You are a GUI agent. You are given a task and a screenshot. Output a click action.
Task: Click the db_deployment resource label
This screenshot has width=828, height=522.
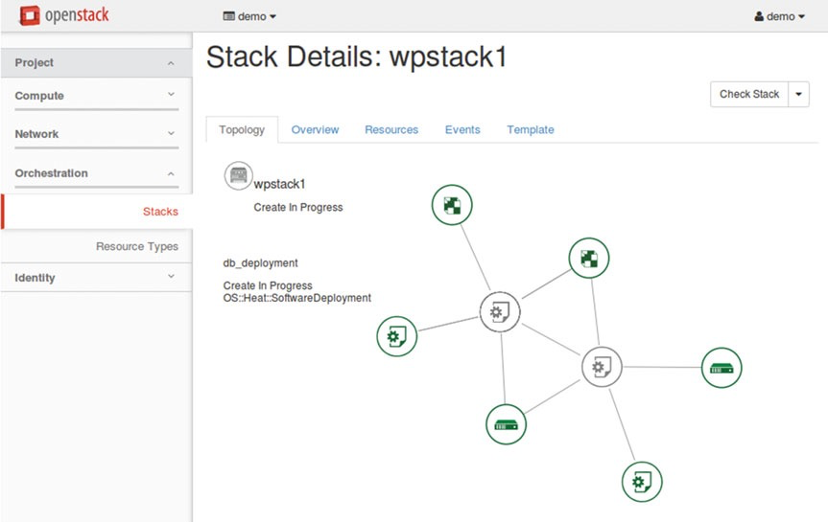click(260, 263)
